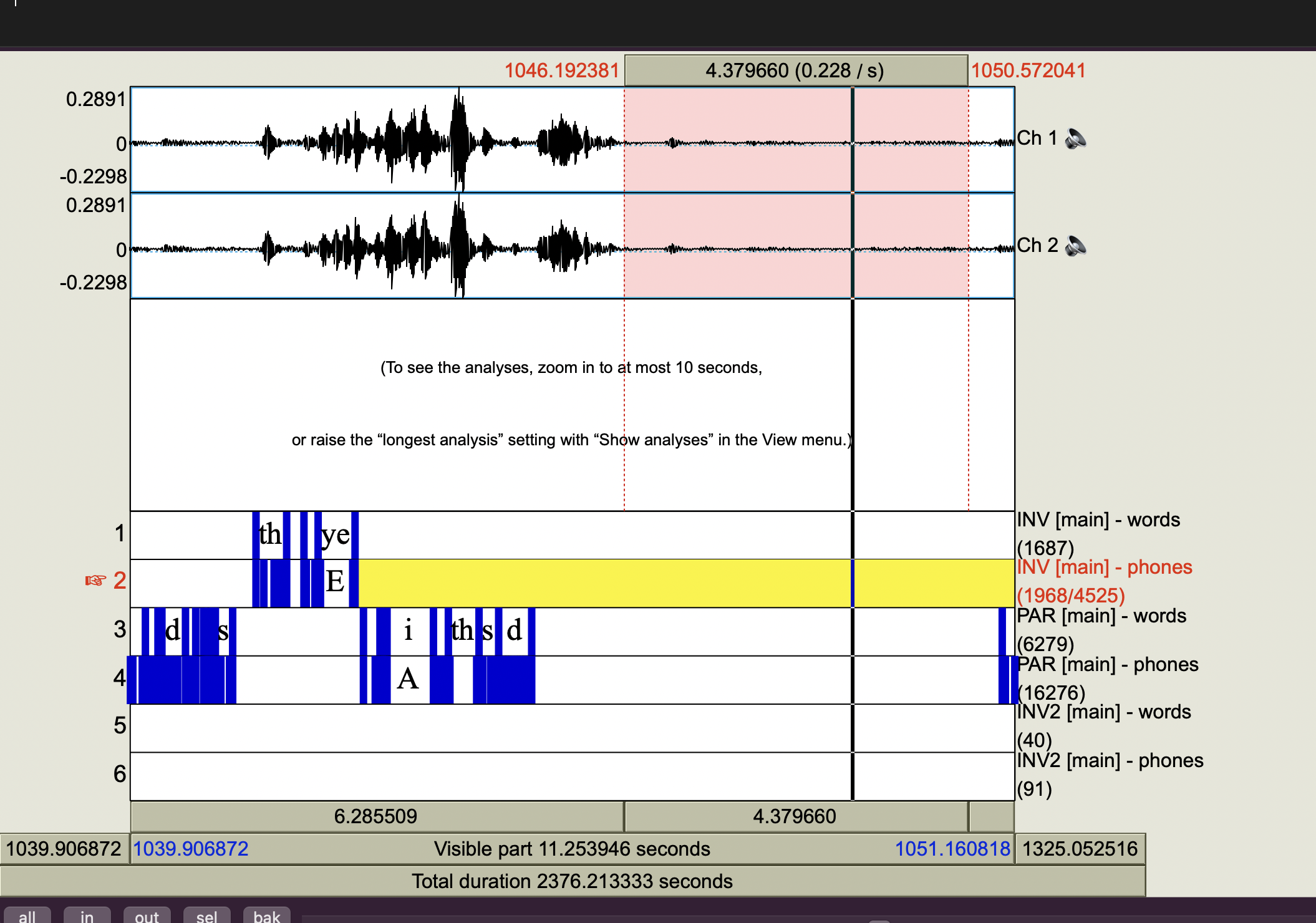Zoom to selection with 'sel' button
This screenshot has height=923, width=1316.
coord(206,916)
